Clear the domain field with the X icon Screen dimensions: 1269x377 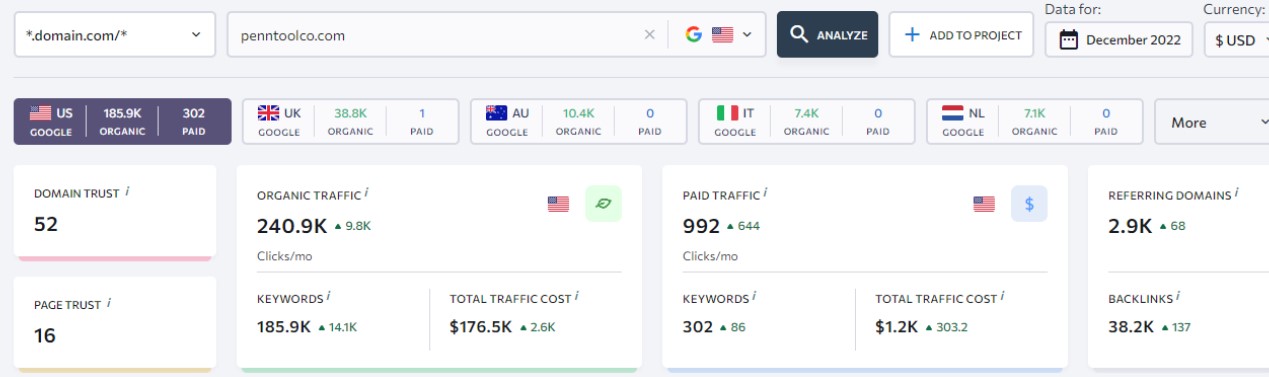point(649,35)
